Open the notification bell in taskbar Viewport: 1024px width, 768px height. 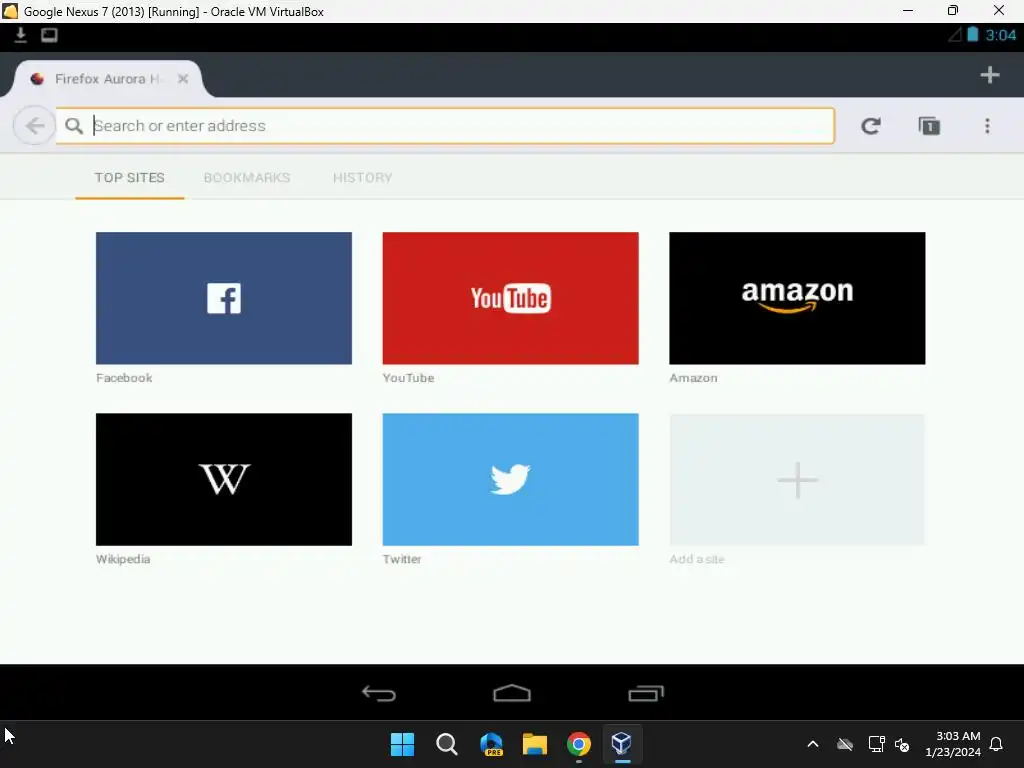(996, 744)
